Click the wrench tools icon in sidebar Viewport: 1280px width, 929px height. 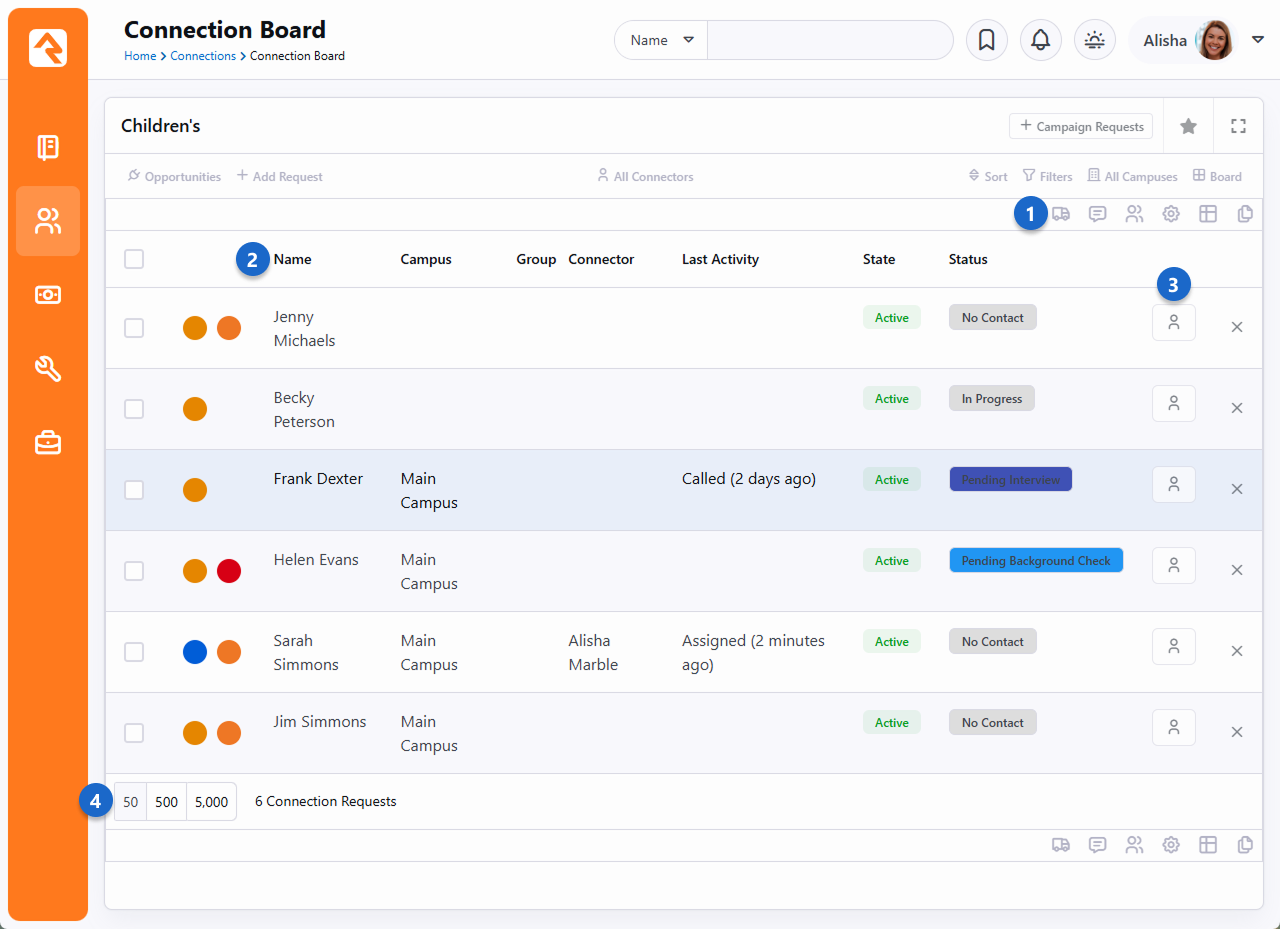(48, 369)
